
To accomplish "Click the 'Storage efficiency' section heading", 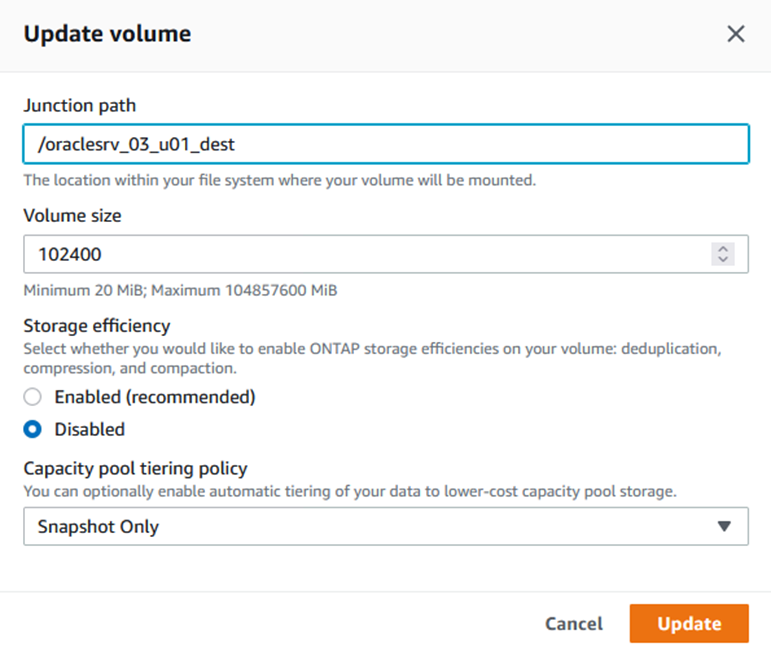I will click(x=97, y=325).
